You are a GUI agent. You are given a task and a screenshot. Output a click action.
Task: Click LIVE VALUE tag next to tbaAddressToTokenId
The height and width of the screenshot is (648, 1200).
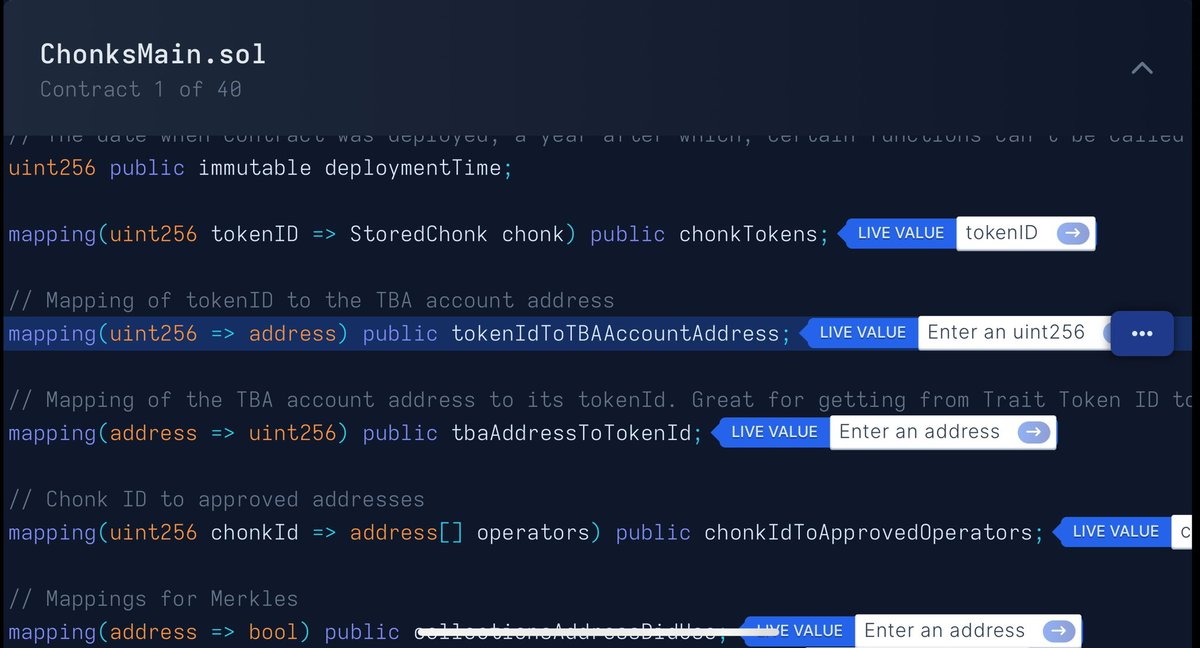click(x=771, y=432)
